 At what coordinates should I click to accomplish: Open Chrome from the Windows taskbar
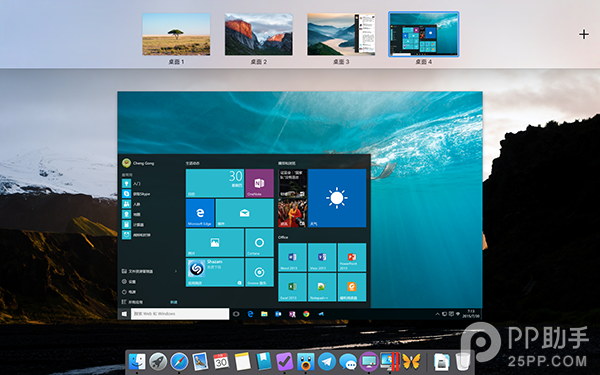tap(306, 314)
